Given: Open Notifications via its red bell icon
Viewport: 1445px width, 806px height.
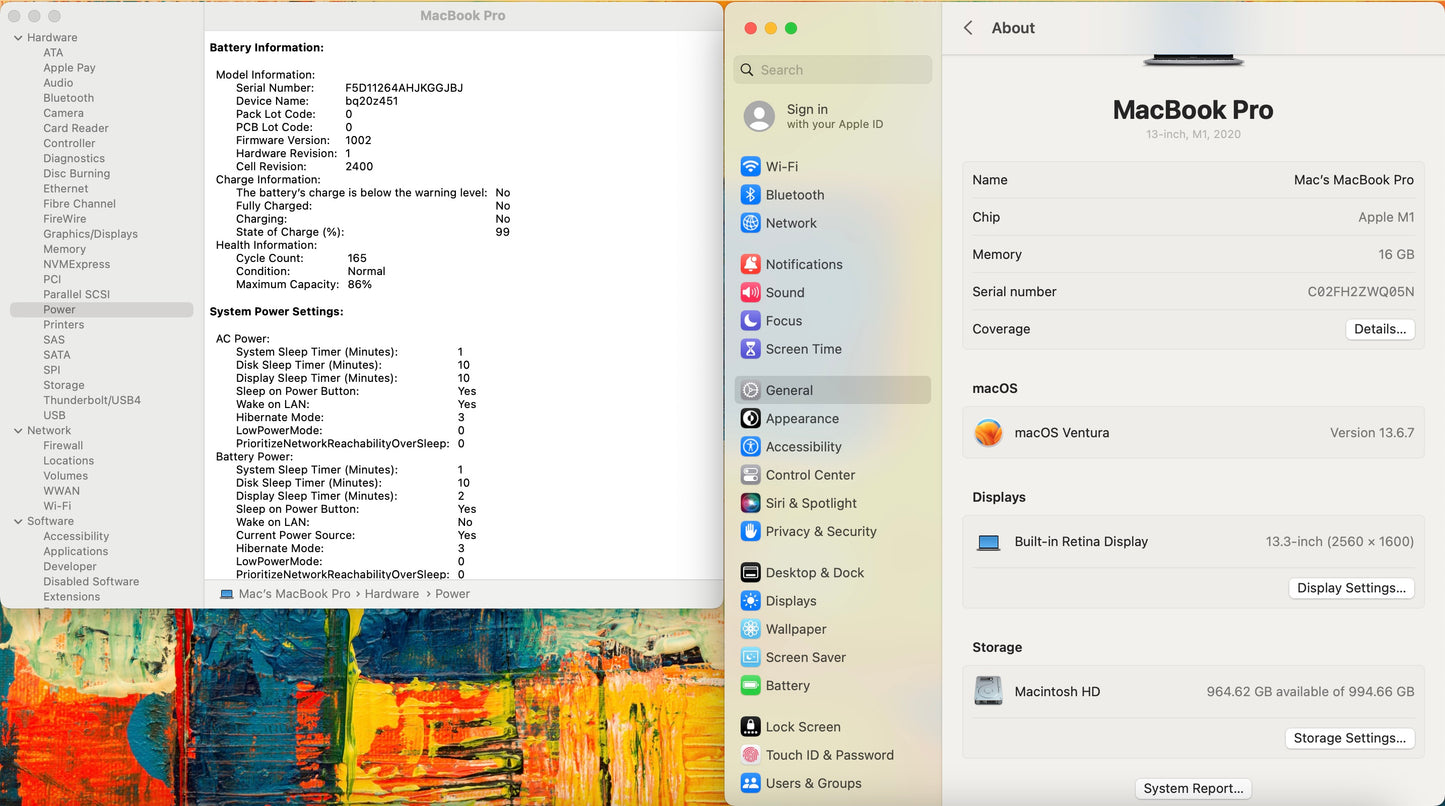Looking at the screenshot, I should (x=750, y=264).
